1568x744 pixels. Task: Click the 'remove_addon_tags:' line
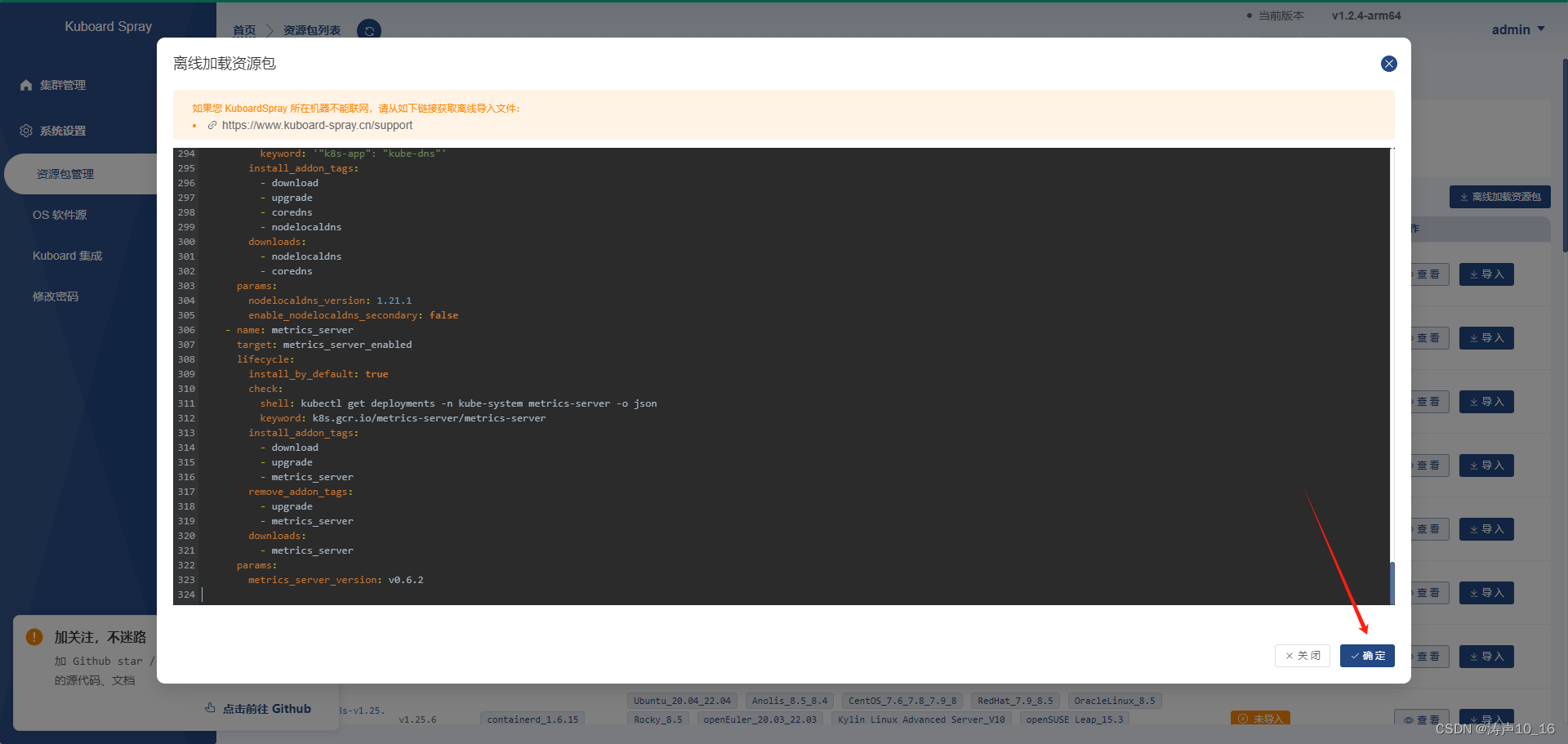click(x=301, y=492)
